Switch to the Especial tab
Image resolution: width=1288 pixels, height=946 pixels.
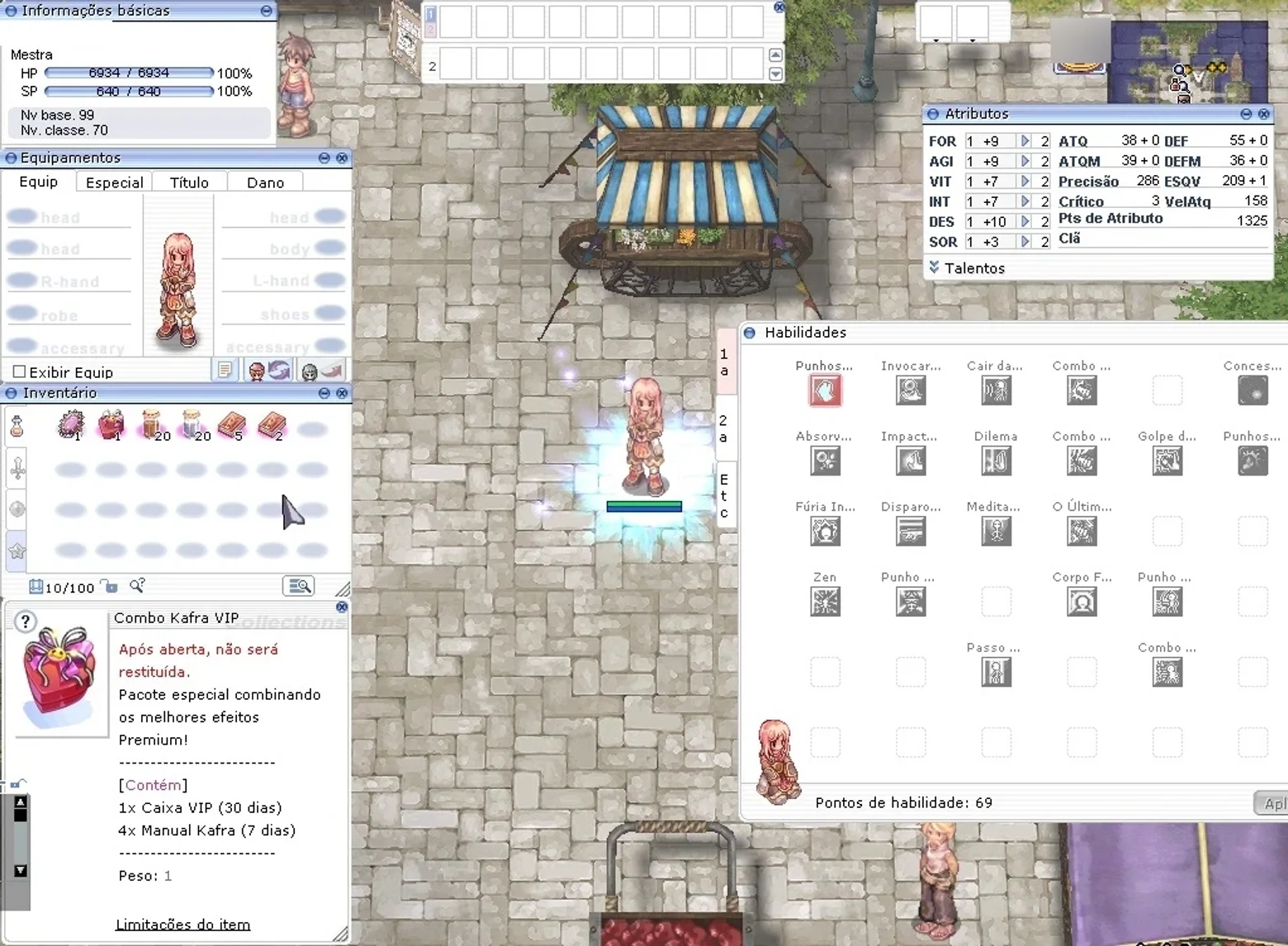pos(114,182)
